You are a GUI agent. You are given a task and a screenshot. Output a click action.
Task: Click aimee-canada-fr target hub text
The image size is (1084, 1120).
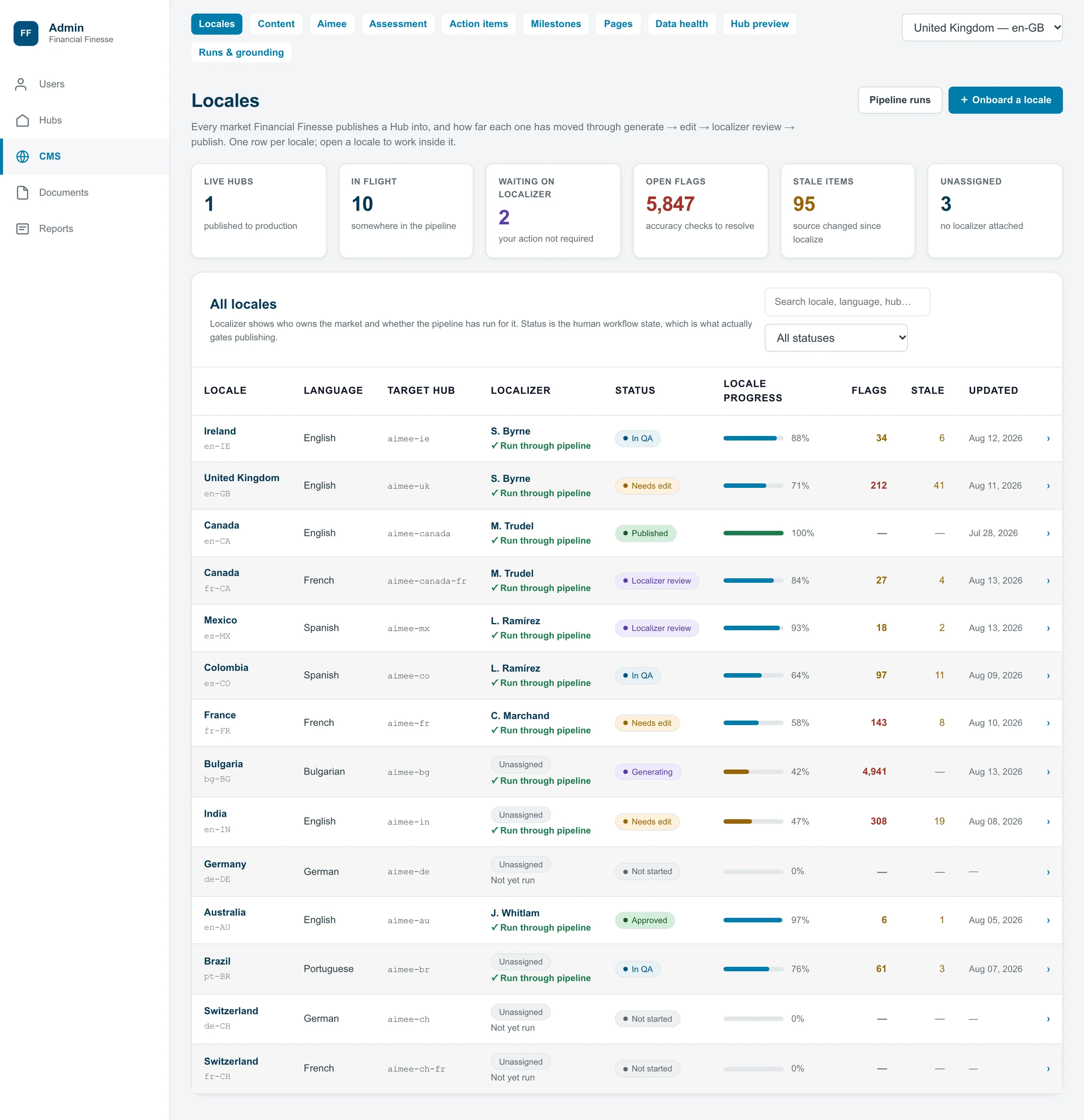point(427,581)
